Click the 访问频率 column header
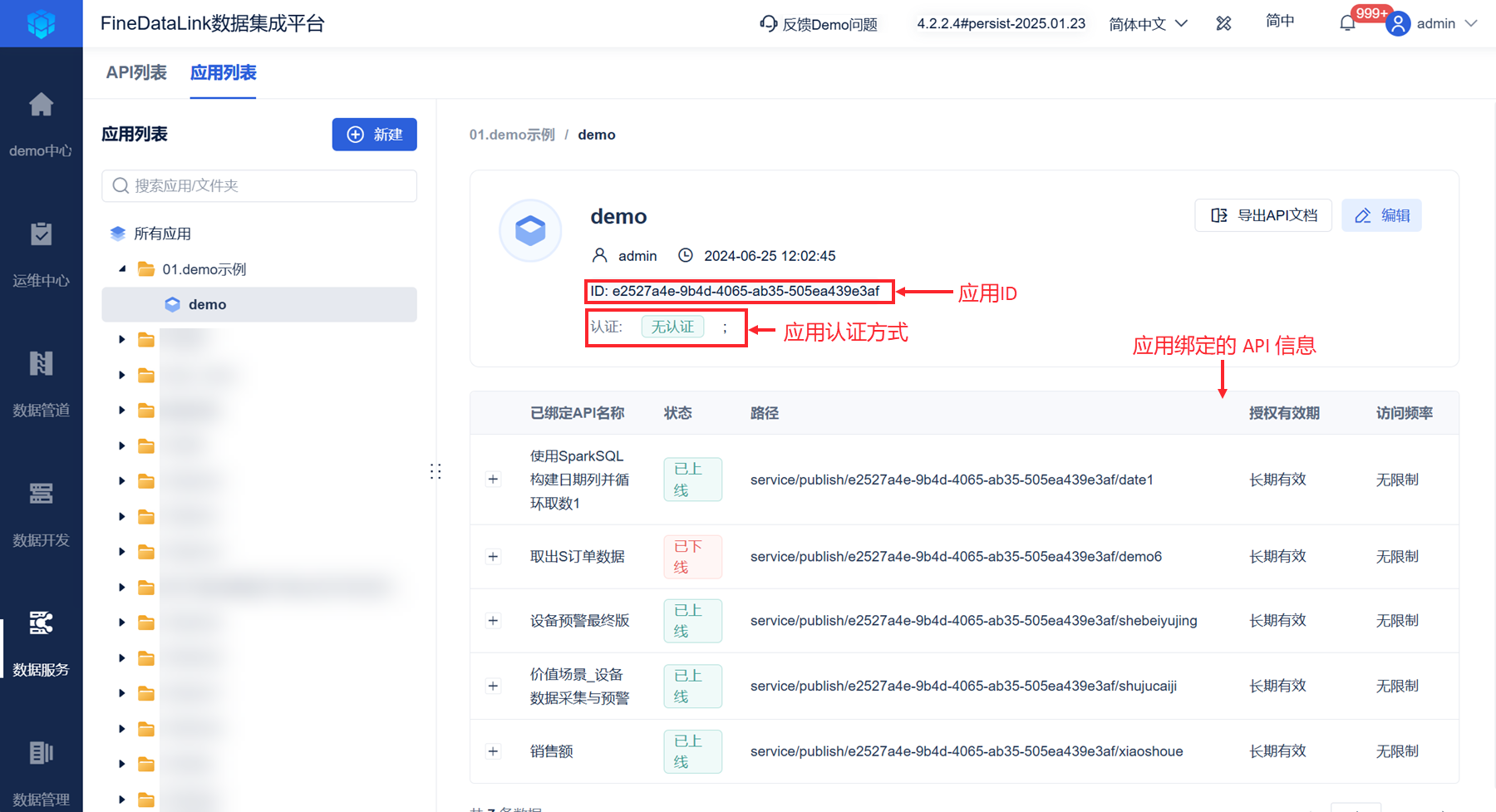 (x=1405, y=413)
